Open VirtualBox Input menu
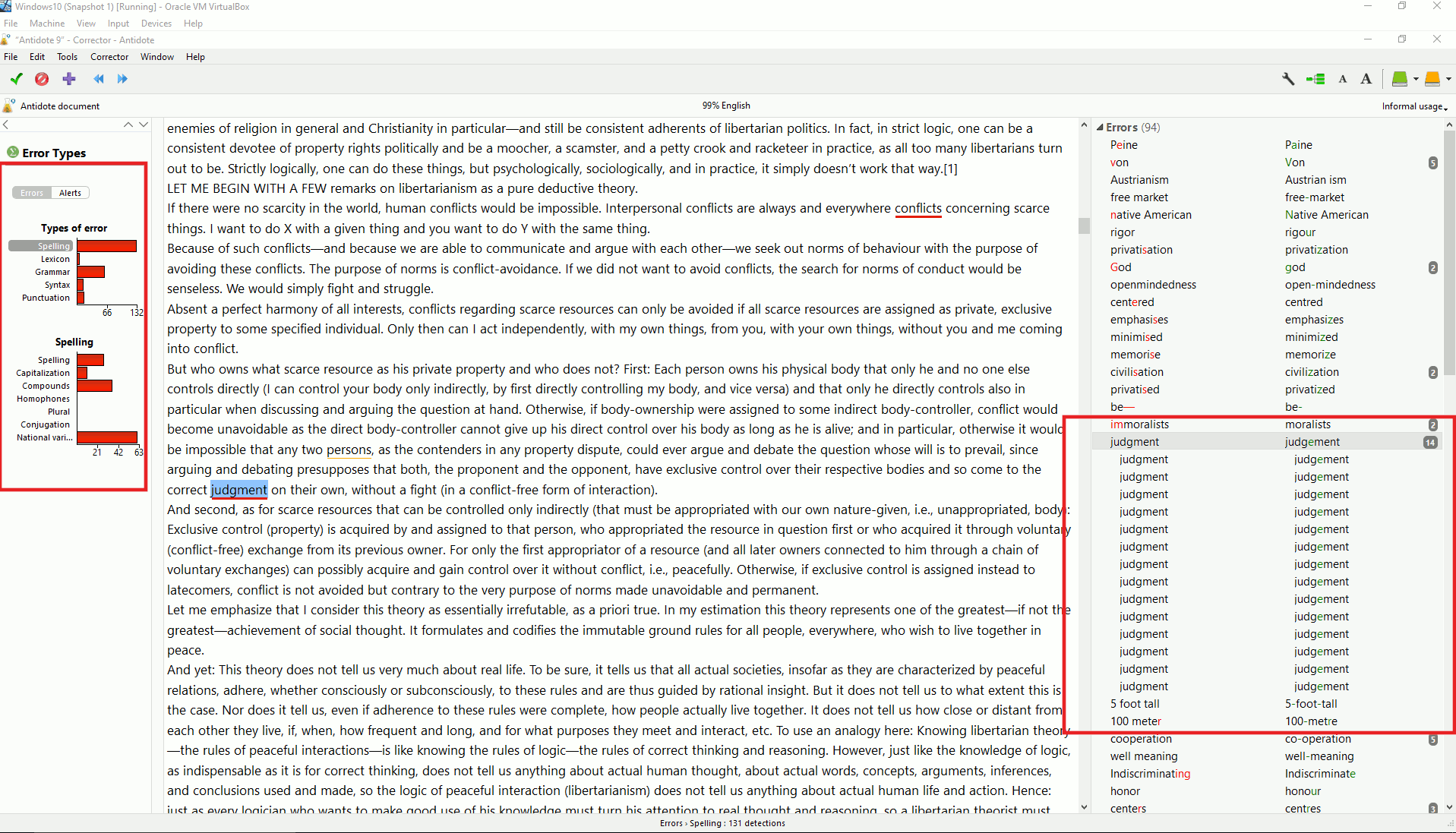 (118, 24)
